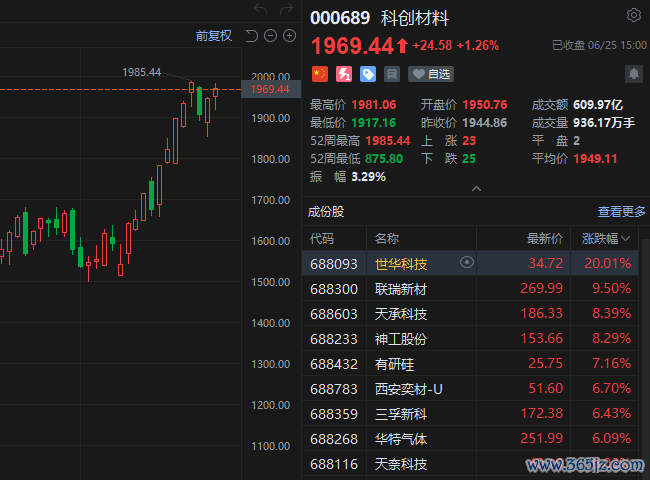Click 昨收价 value 1944.86
Image resolution: width=650 pixels, height=480 pixels.
(x=485, y=123)
